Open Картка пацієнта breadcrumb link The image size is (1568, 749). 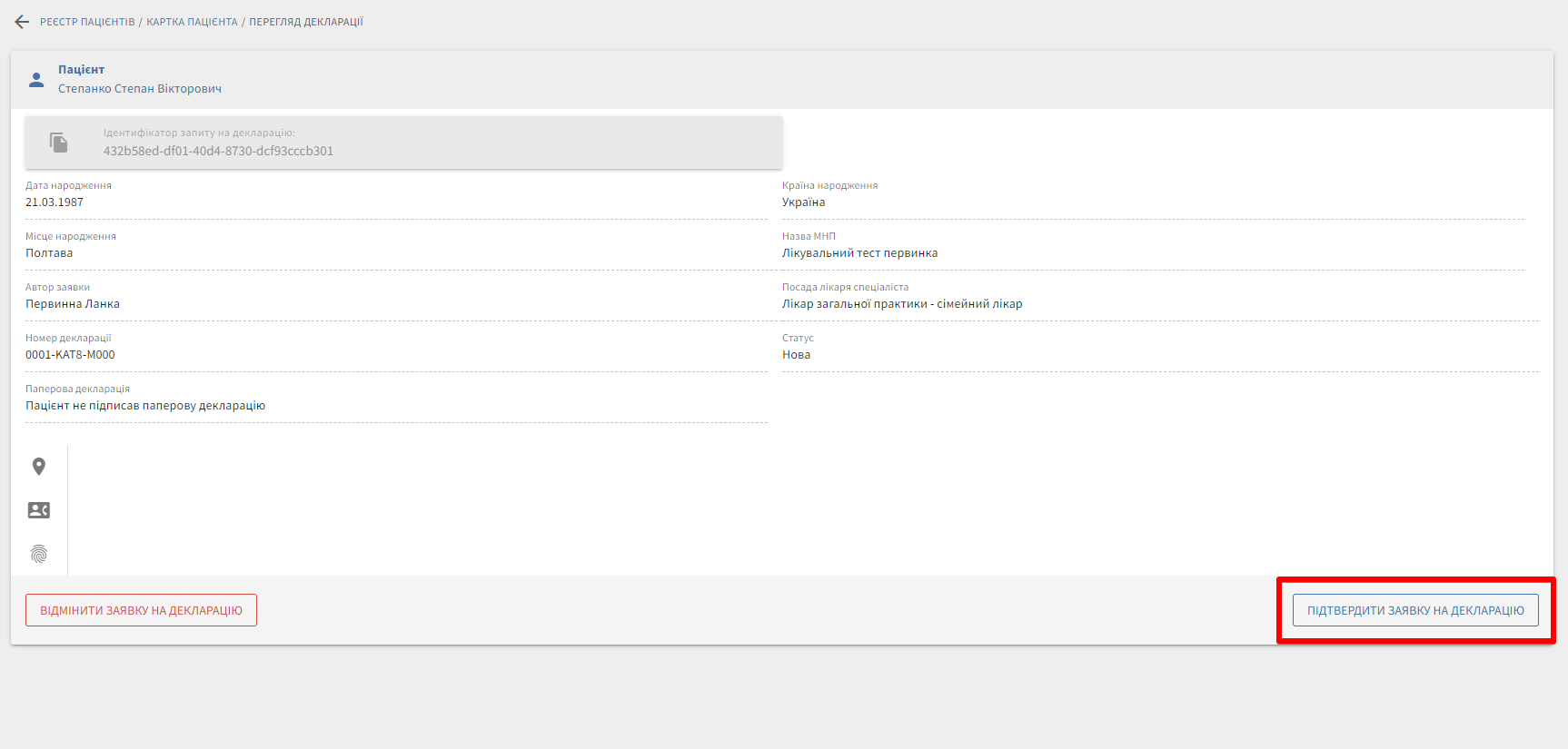192,22
